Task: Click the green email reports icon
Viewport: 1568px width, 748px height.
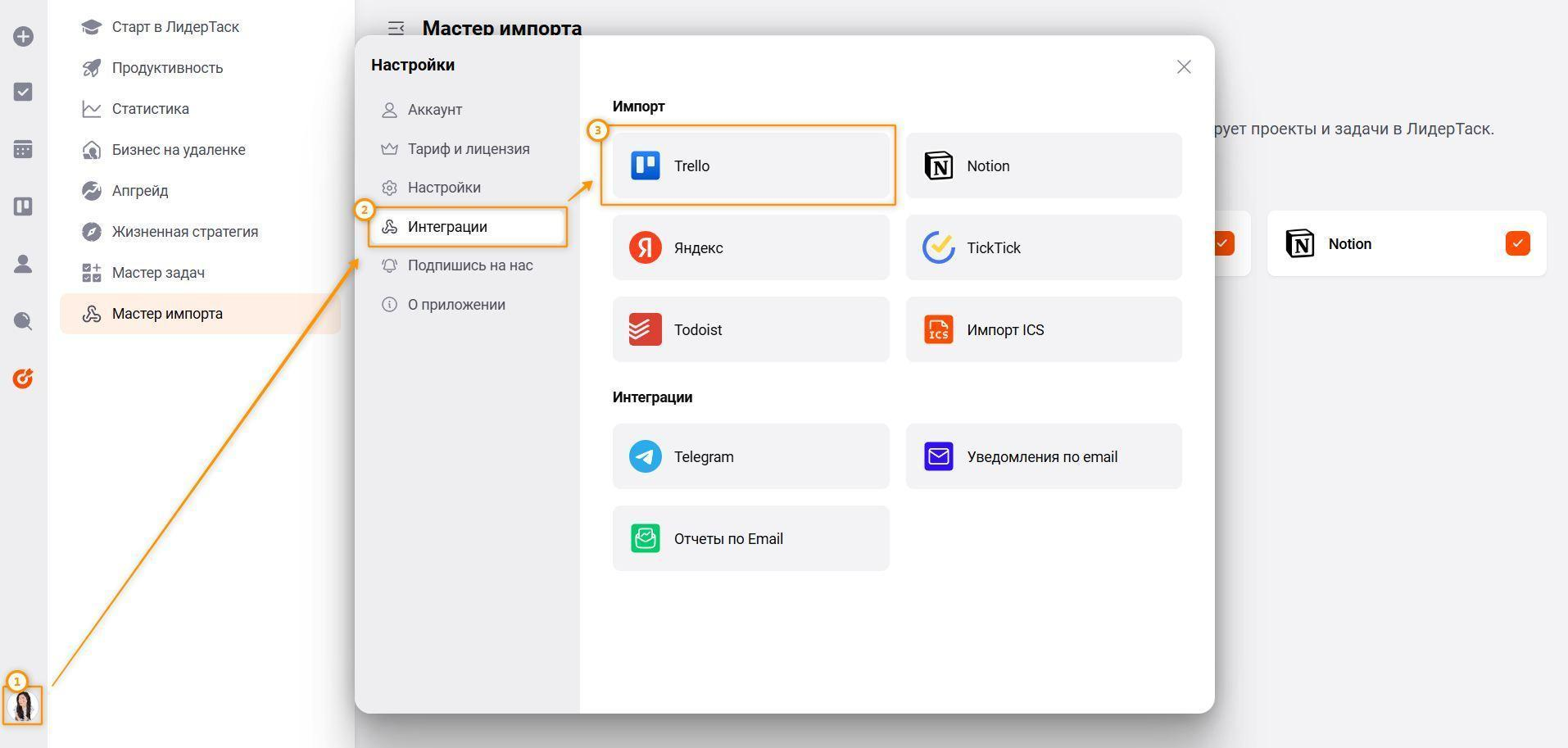Action: (646, 538)
